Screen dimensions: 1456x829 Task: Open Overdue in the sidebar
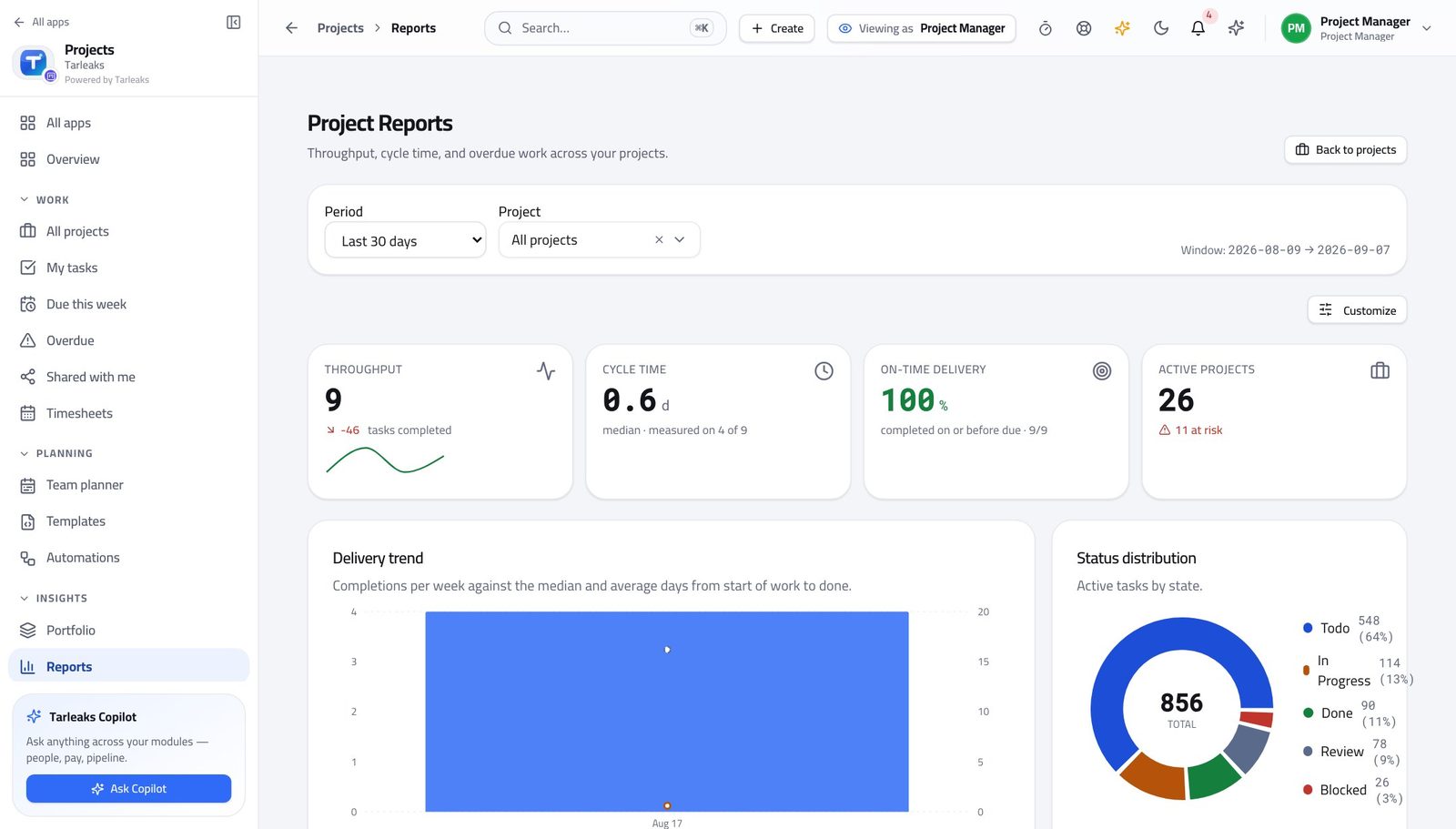coord(129,340)
